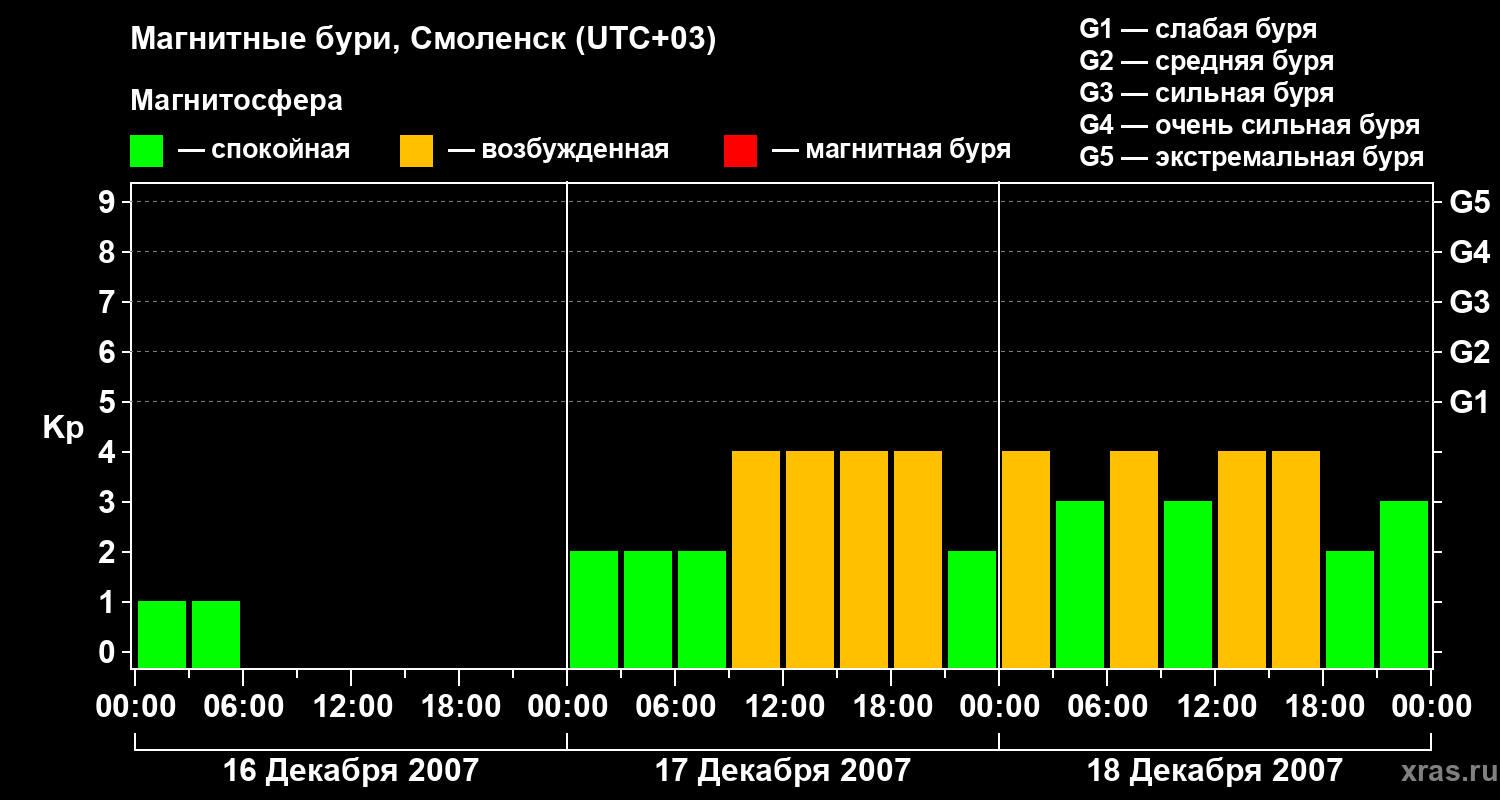Click the green 'спокойная' legend swatch
Image resolution: width=1500 pixels, height=800 pixels.
[147, 151]
